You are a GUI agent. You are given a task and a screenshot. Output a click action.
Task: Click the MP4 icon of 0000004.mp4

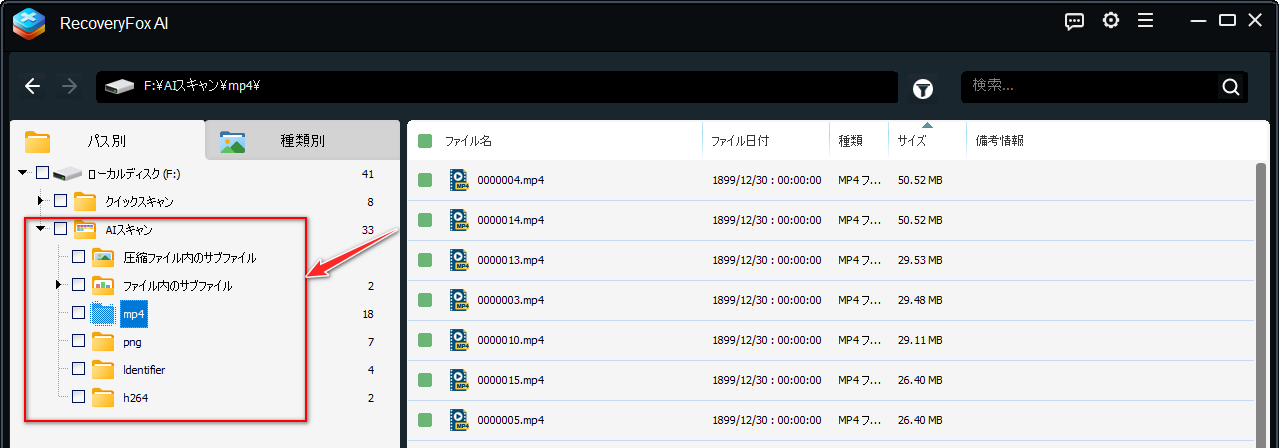[459, 180]
